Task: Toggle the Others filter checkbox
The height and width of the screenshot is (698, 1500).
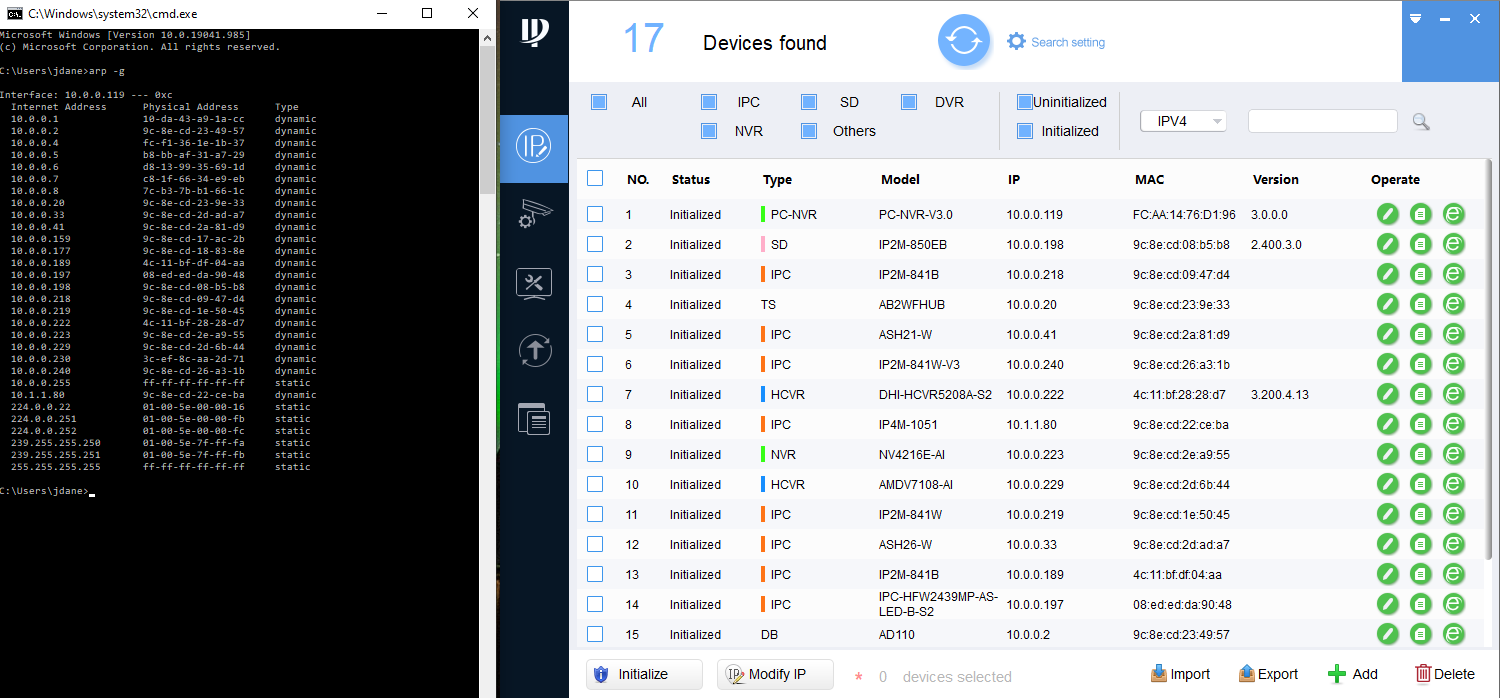Action: (809, 131)
